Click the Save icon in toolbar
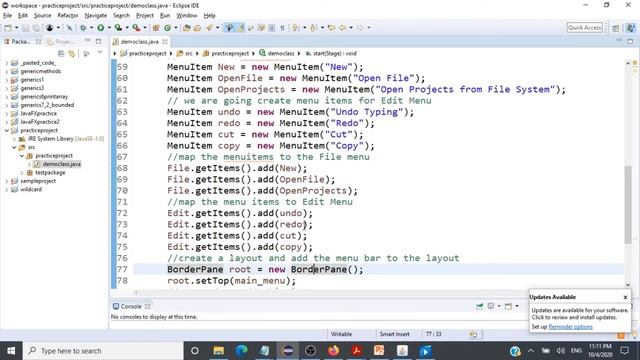Image resolution: width=640 pixels, height=360 pixels. 25,28
